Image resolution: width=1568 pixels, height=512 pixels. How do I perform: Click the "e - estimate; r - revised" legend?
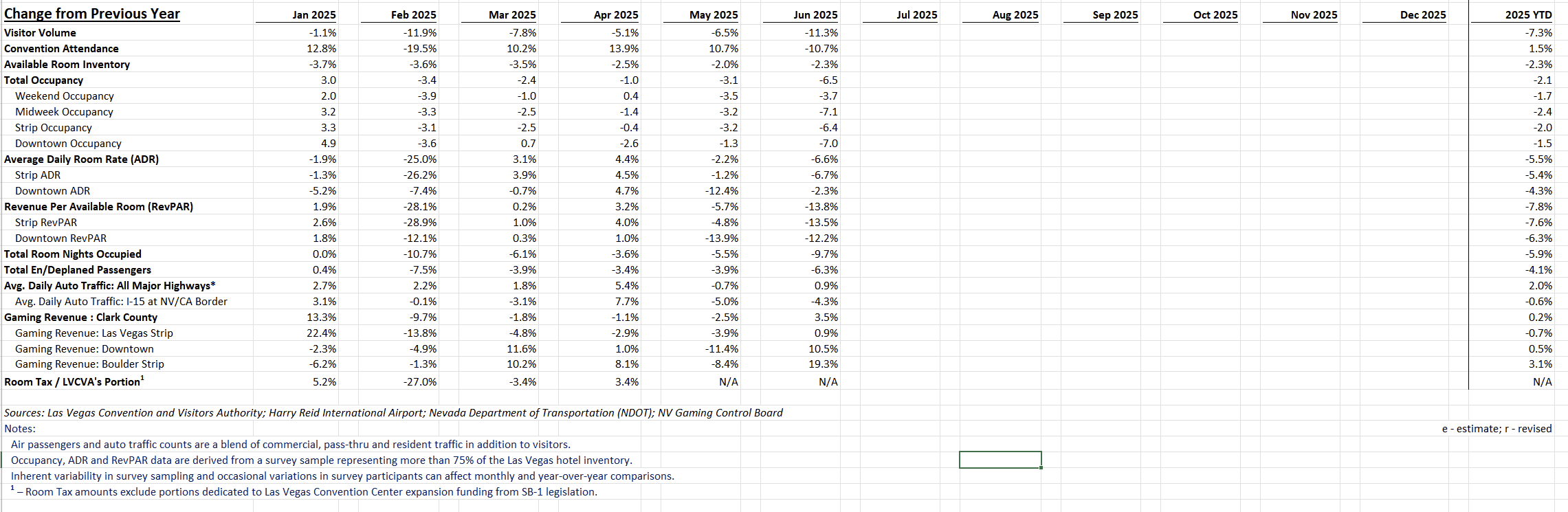[1497, 428]
